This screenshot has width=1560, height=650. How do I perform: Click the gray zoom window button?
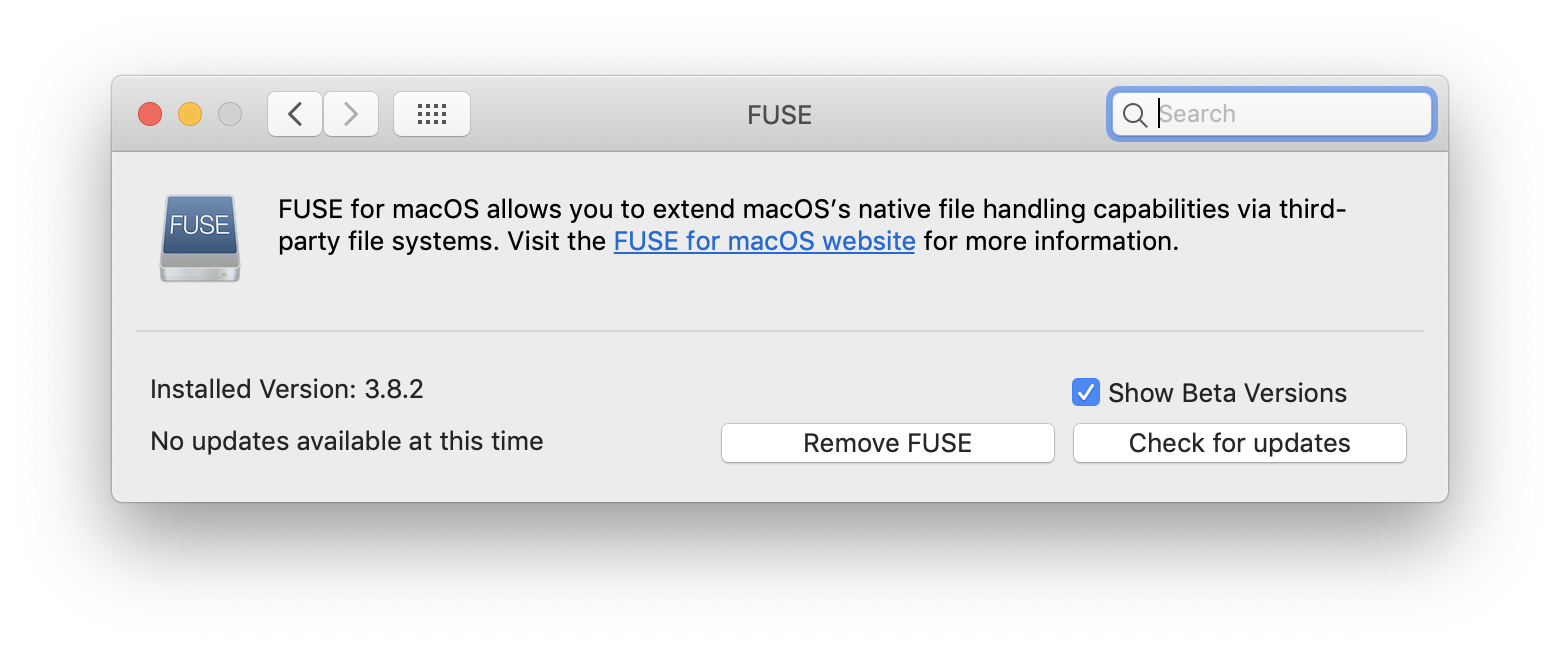[x=230, y=114]
